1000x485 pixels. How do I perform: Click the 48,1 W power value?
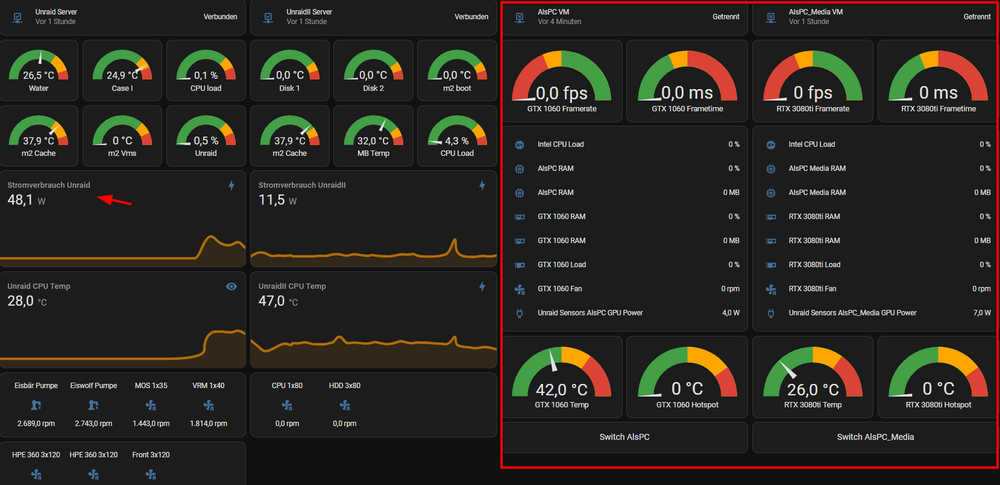tap(27, 200)
